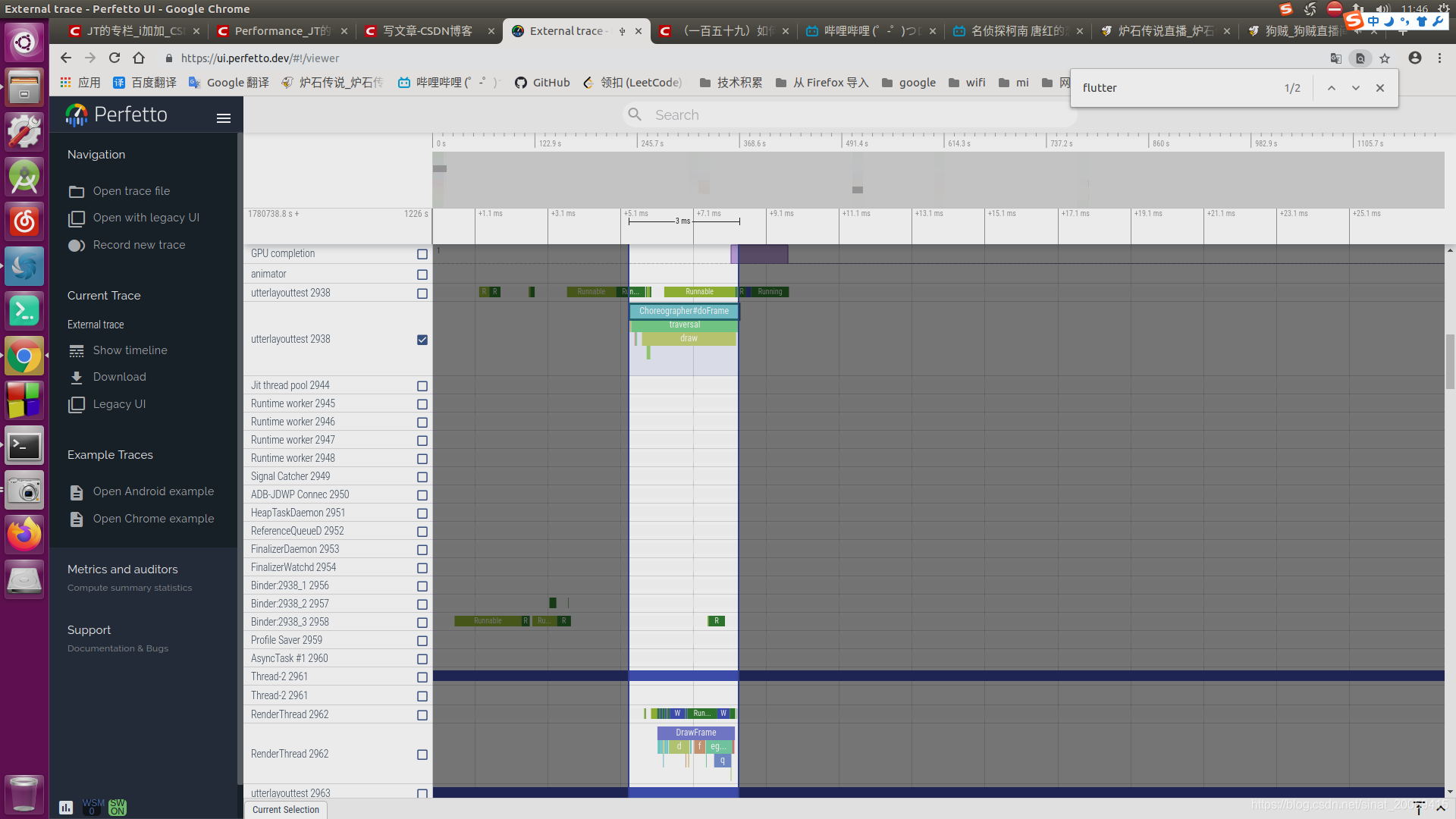
Task: Expand the Current Selection panel arrow
Action: point(1441,808)
